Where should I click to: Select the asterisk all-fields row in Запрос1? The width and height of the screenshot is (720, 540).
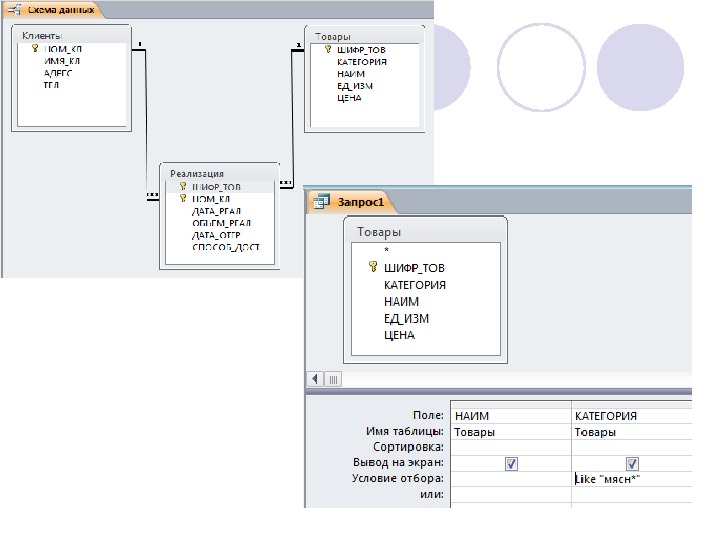[x=387, y=250]
